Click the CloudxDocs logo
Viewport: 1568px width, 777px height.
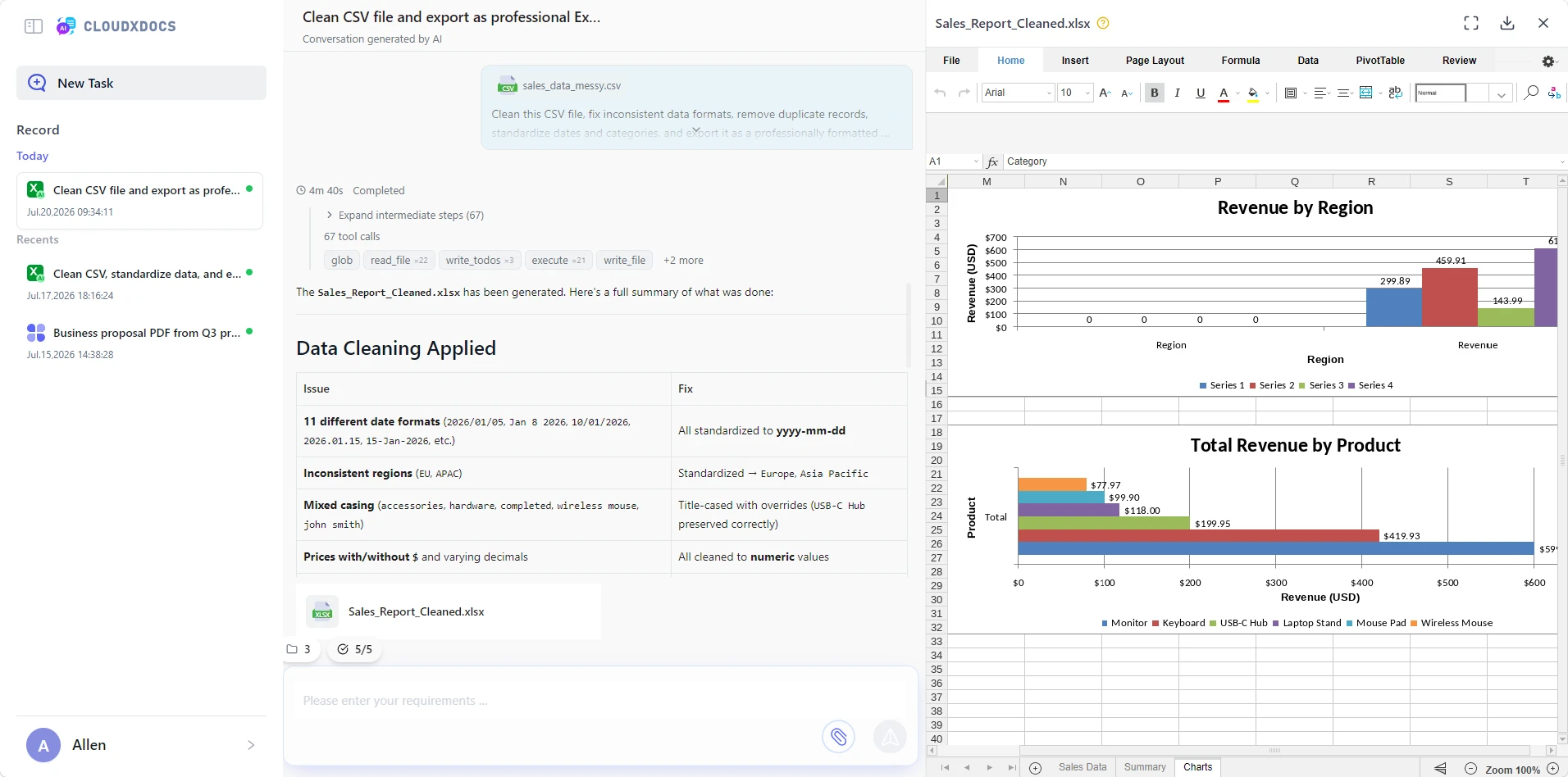click(x=116, y=26)
